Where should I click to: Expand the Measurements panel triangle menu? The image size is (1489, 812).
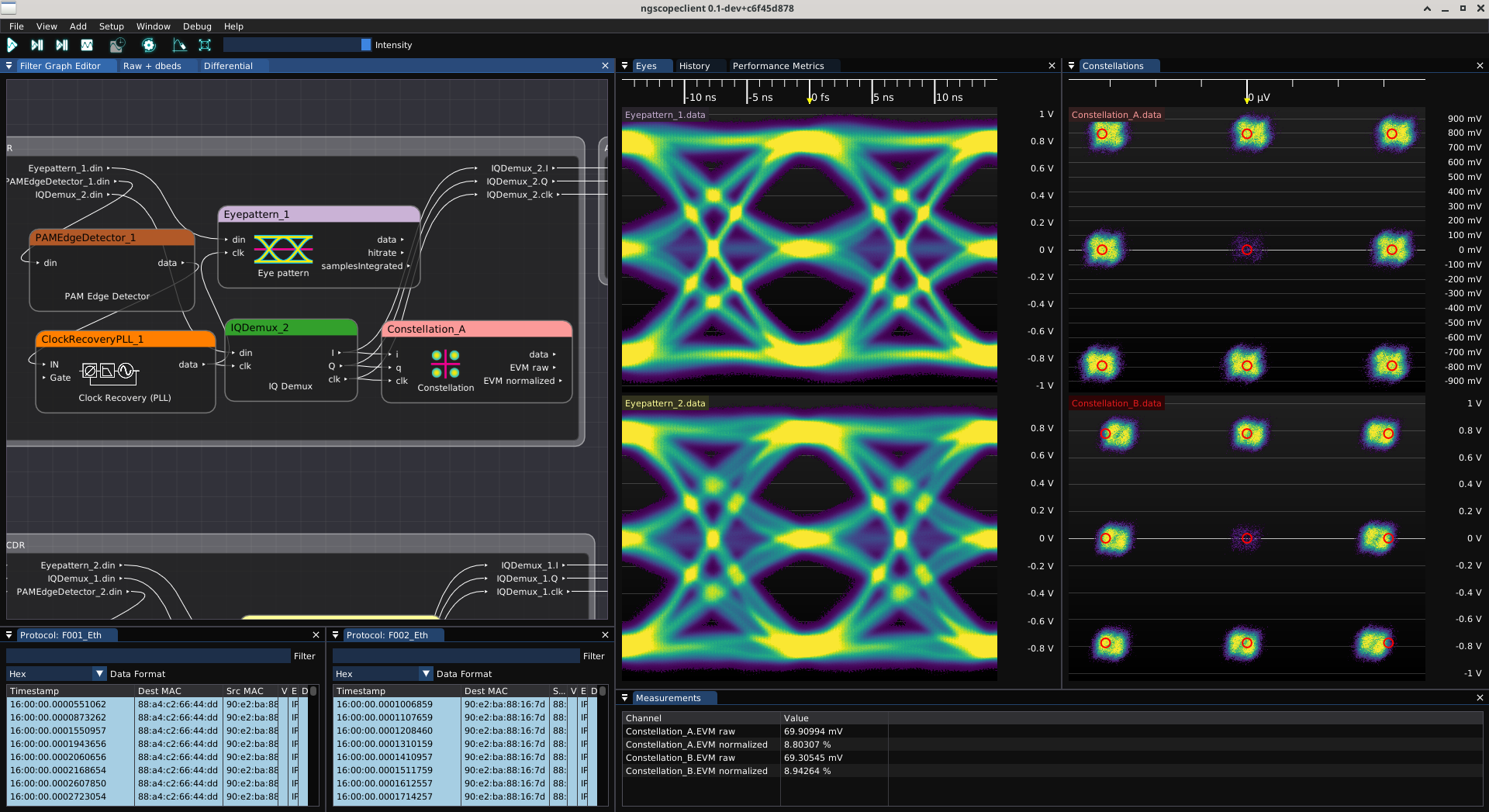click(625, 698)
